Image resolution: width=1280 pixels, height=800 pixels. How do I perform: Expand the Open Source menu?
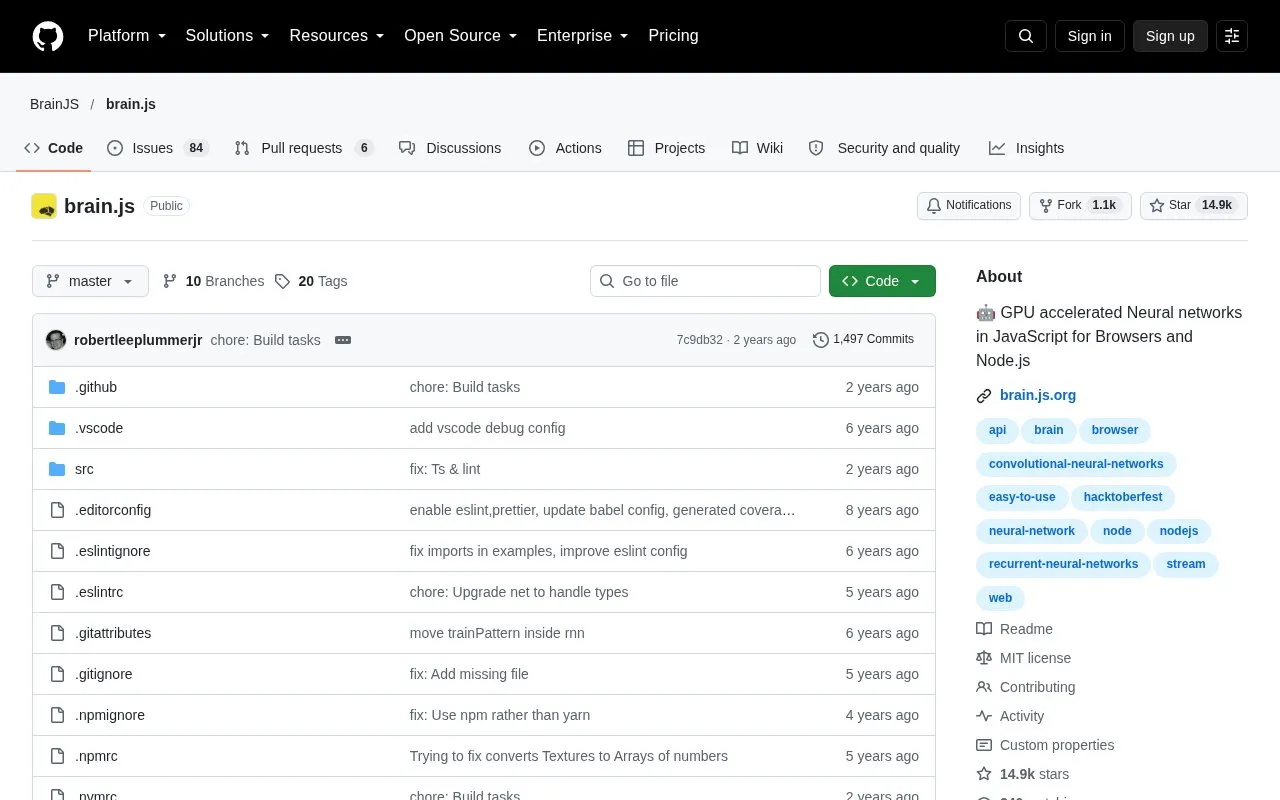pyautogui.click(x=461, y=36)
